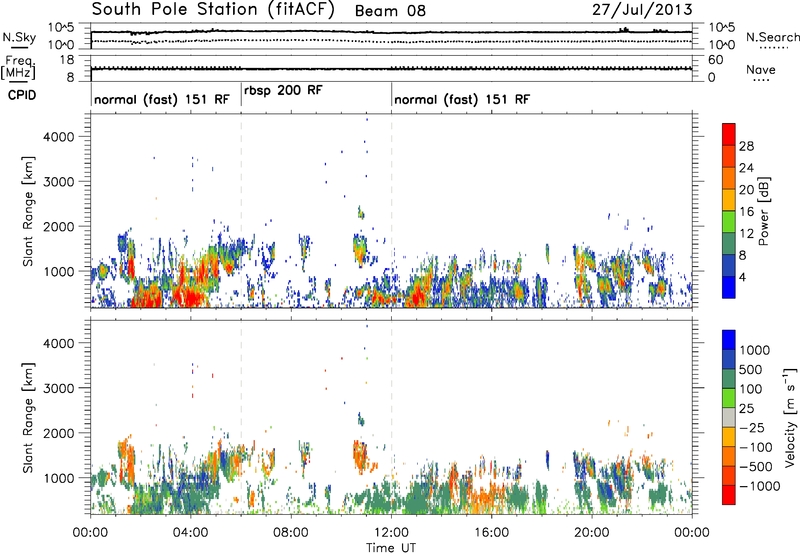Click the 'Power [dB]' colorbar title
The width and height of the screenshot is (800, 554).
(764, 211)
